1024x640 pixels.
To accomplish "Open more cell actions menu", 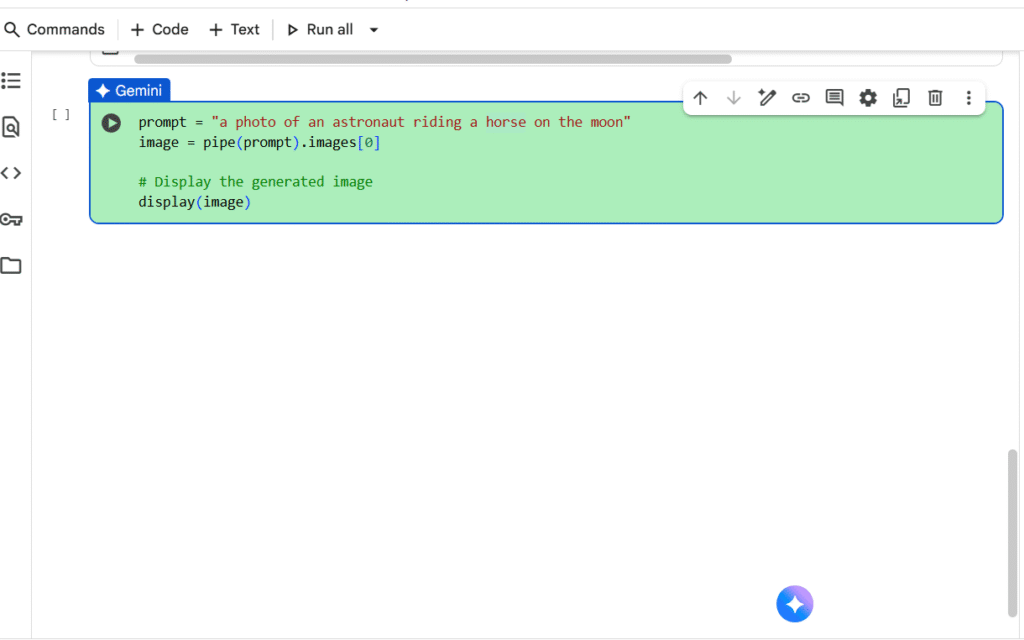I will [x=968, y=98].
